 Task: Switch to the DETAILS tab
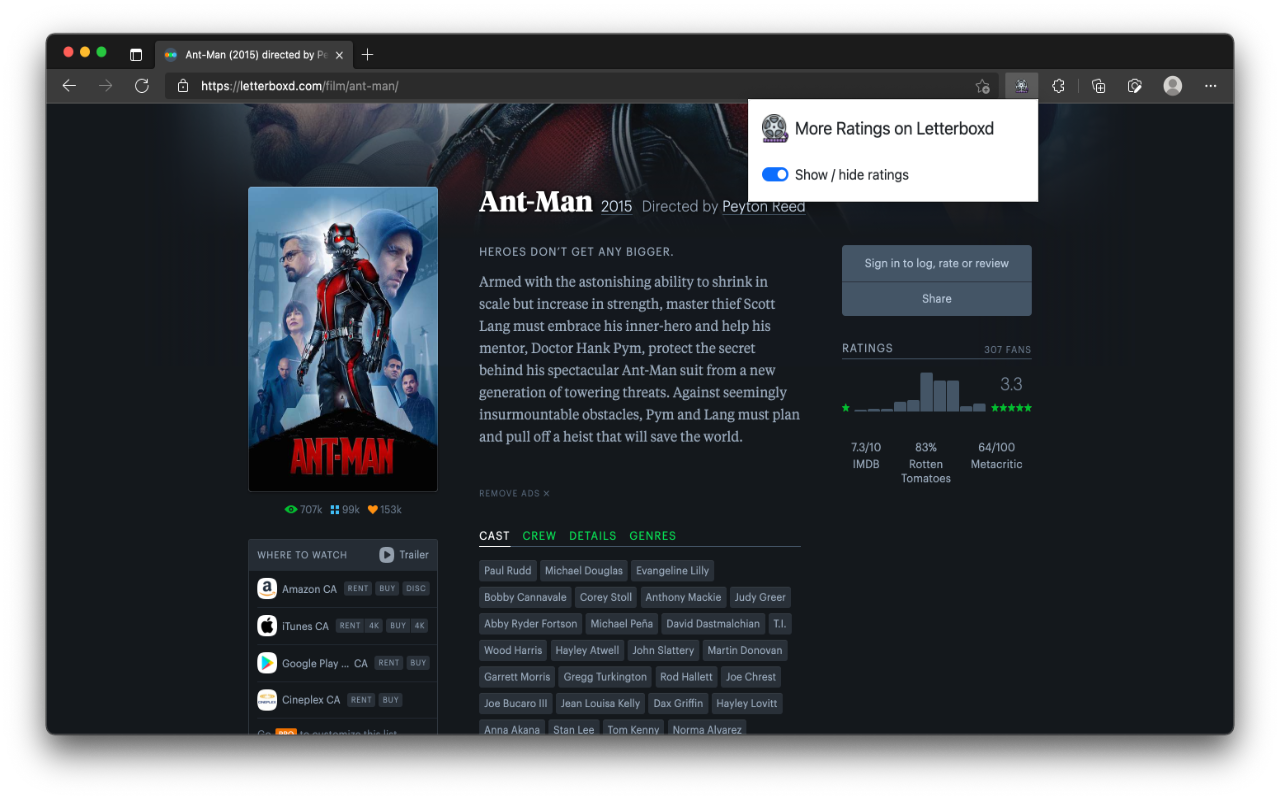pos(593,536)
